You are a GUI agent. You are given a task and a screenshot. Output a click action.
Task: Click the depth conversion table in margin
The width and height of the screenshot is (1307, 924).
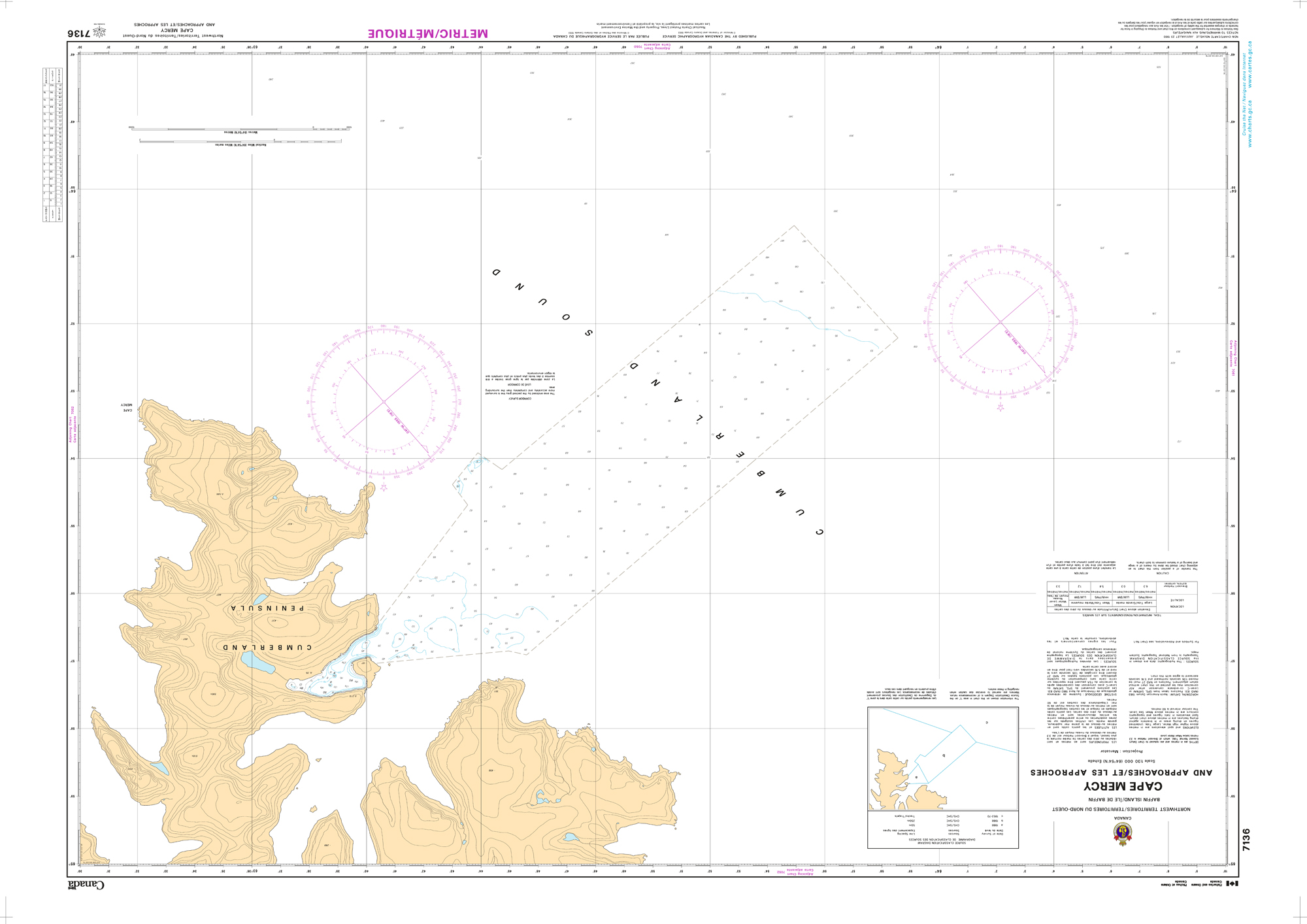(x=53, y=144)
